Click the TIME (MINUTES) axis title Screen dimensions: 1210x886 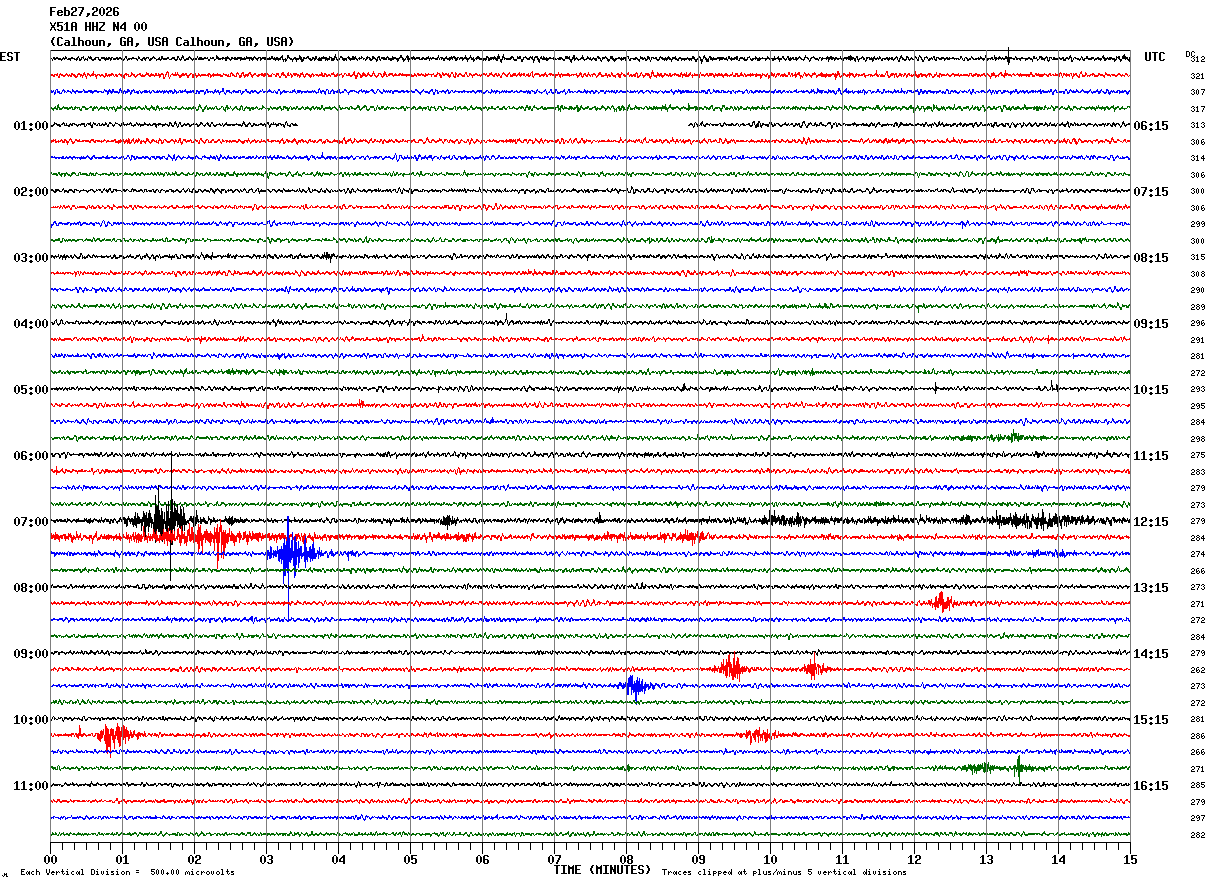click(x=602, y=870)
